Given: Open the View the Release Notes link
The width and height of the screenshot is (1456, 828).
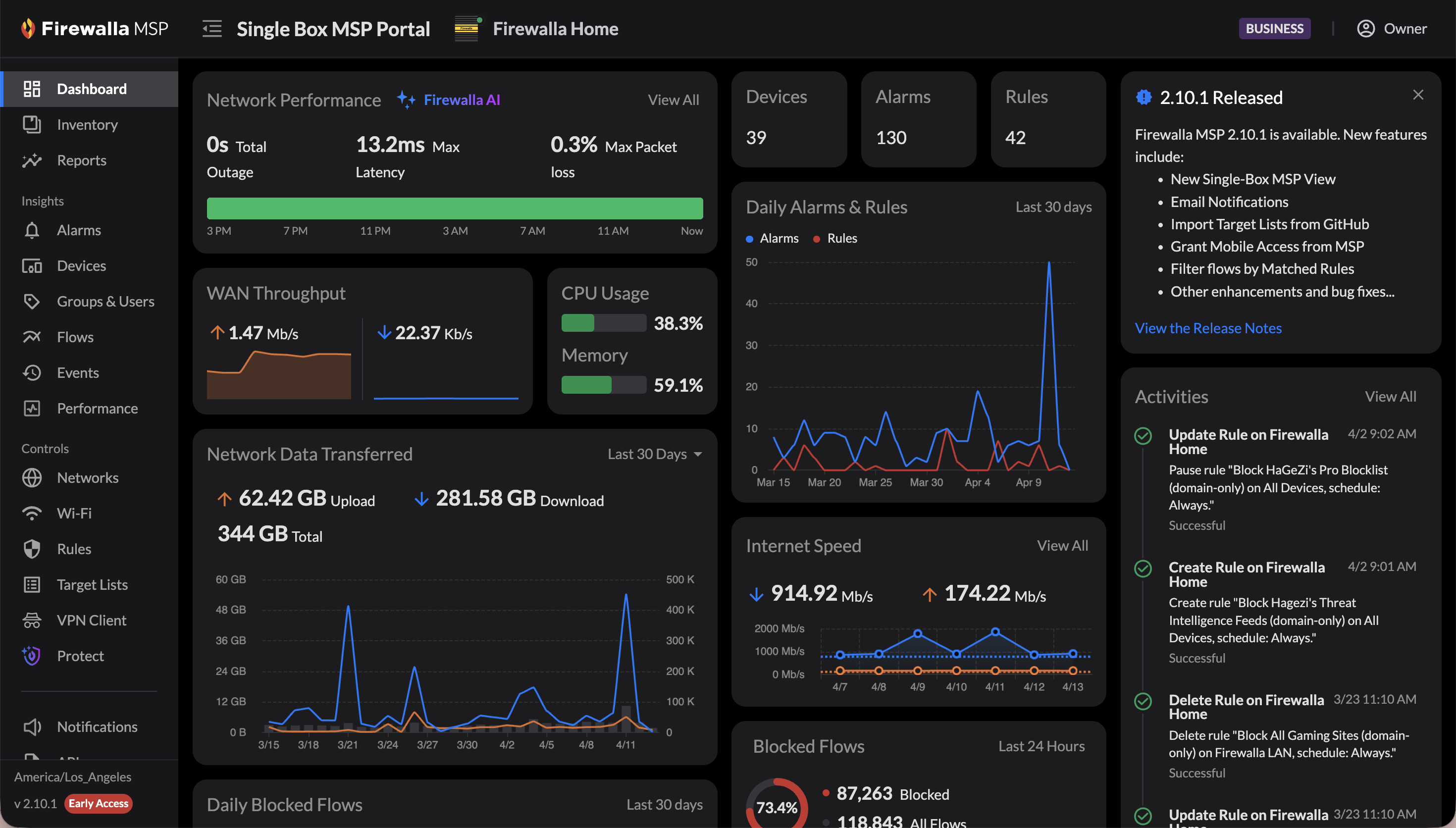Looking at the screenshot, I should coord(1207,328).
